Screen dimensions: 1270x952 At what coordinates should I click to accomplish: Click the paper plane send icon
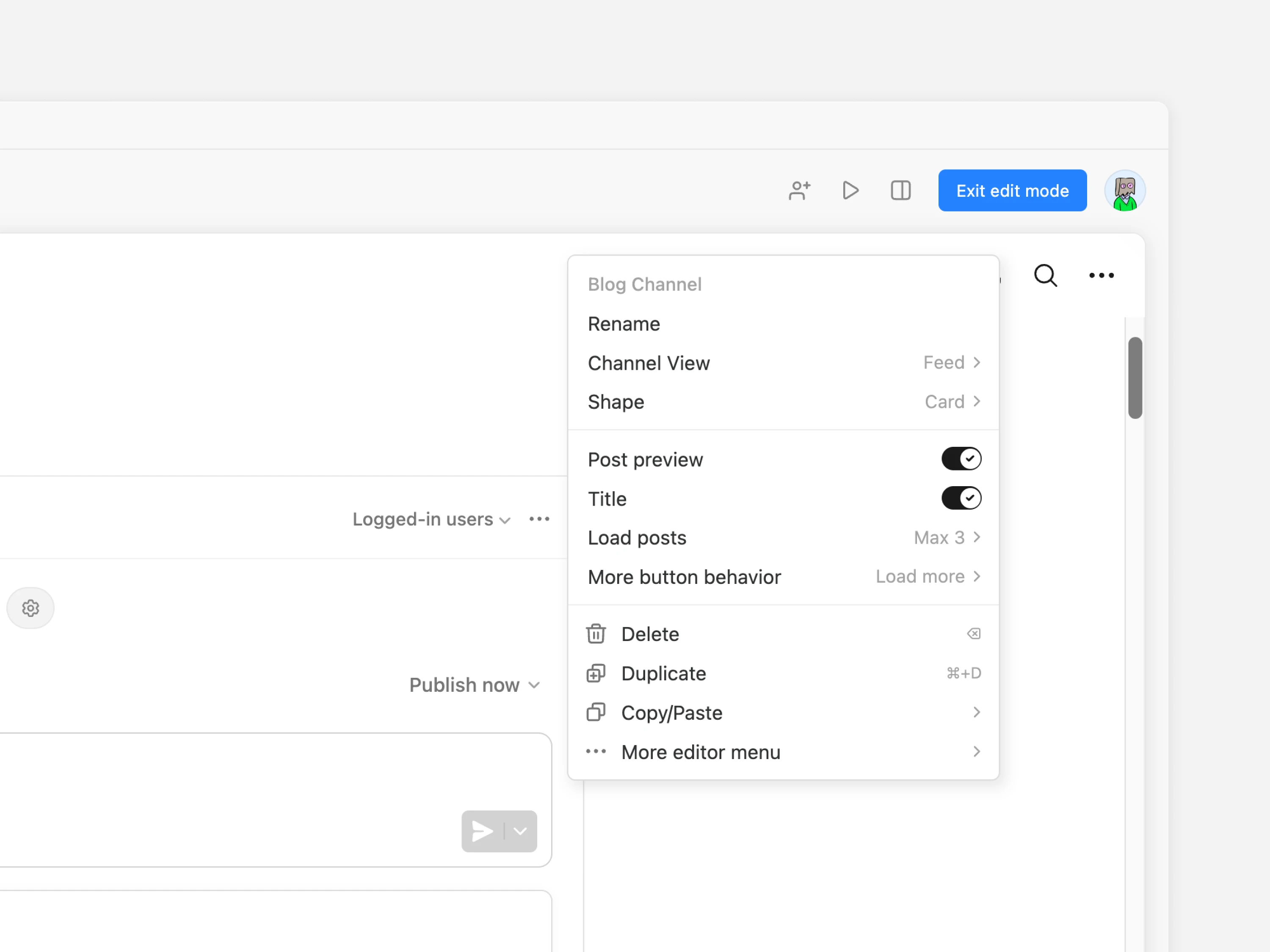[482, 831]
